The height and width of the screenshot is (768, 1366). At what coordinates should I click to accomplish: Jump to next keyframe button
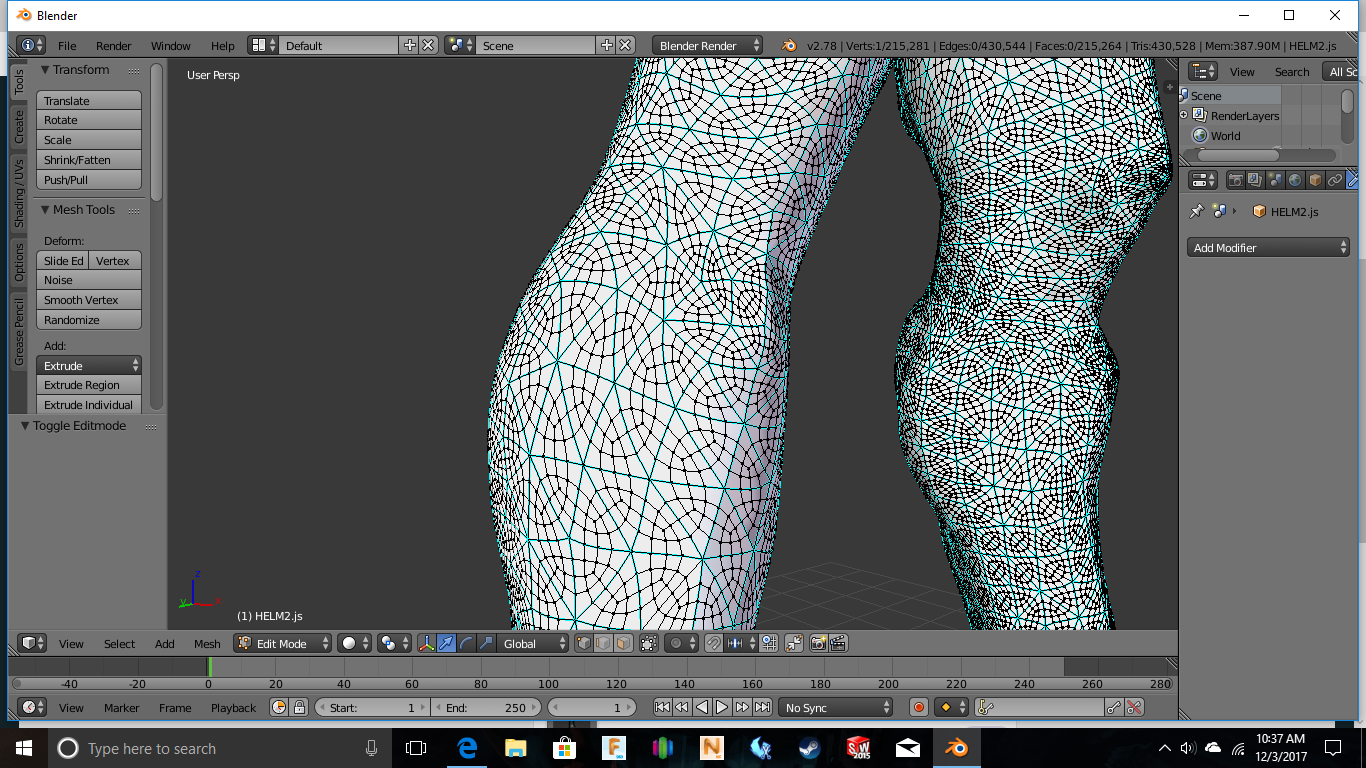[x=742, y=707]
